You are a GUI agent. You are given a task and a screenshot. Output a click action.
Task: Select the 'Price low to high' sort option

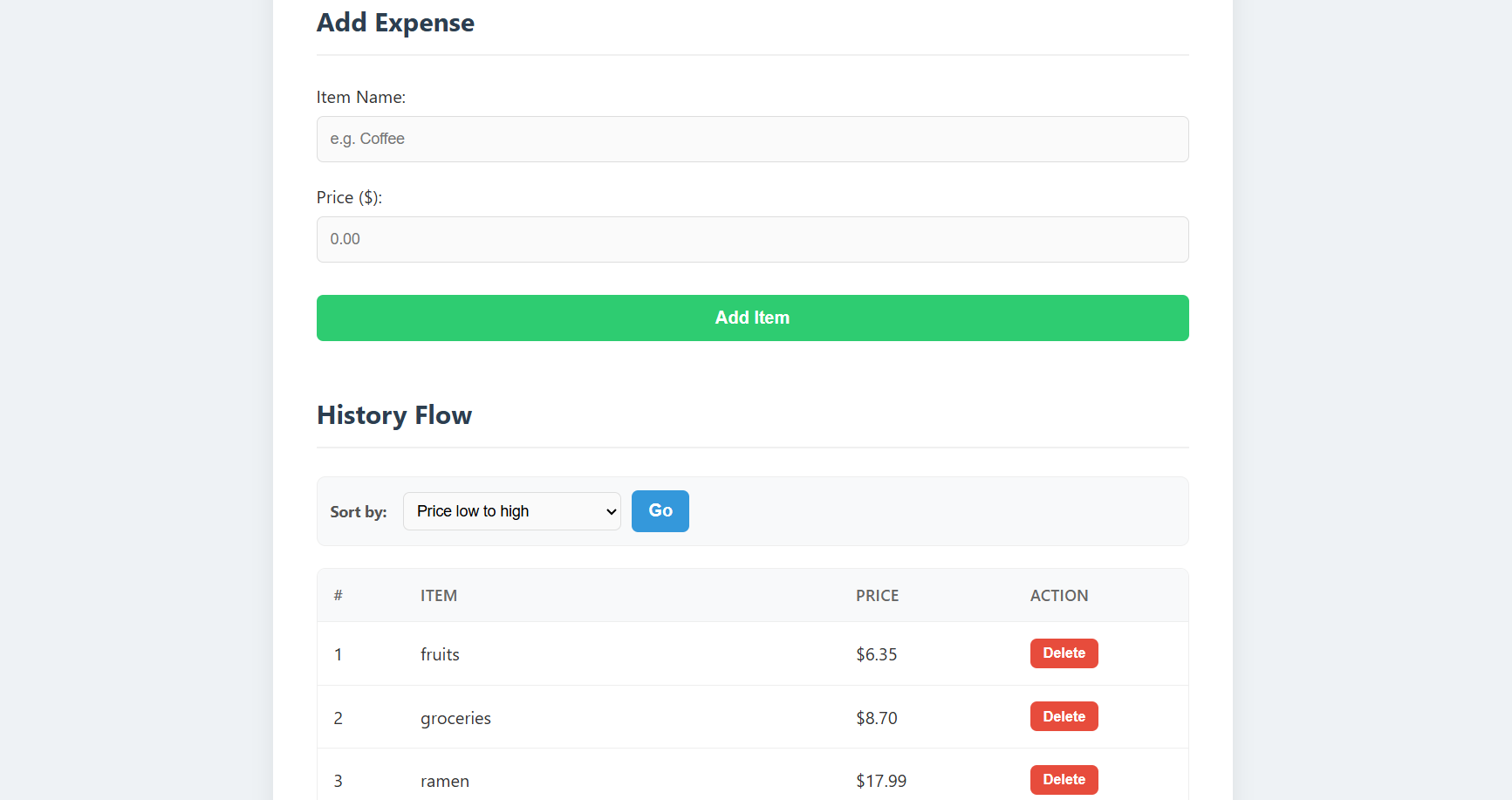(x=511, y=511)
